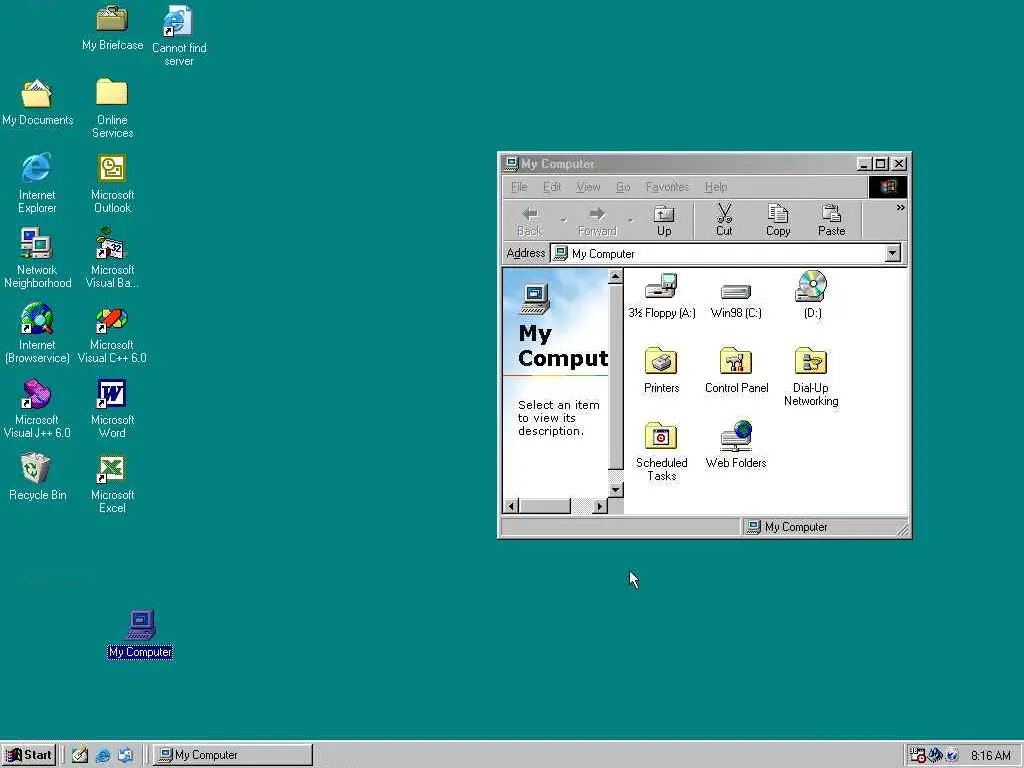This screenshot has width=1024, height=768.
Task: Select the Recycle Bin icon
Action: [37, 477]
